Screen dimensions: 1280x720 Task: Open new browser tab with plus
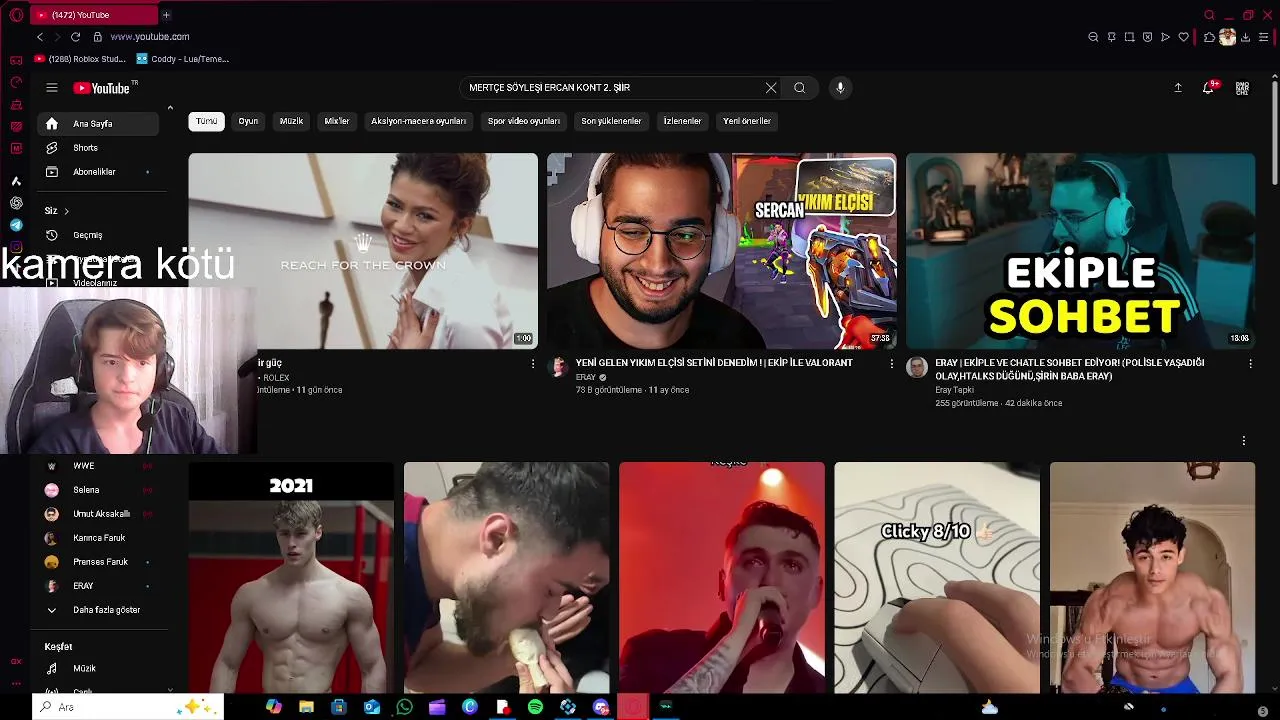pos(166,15)
